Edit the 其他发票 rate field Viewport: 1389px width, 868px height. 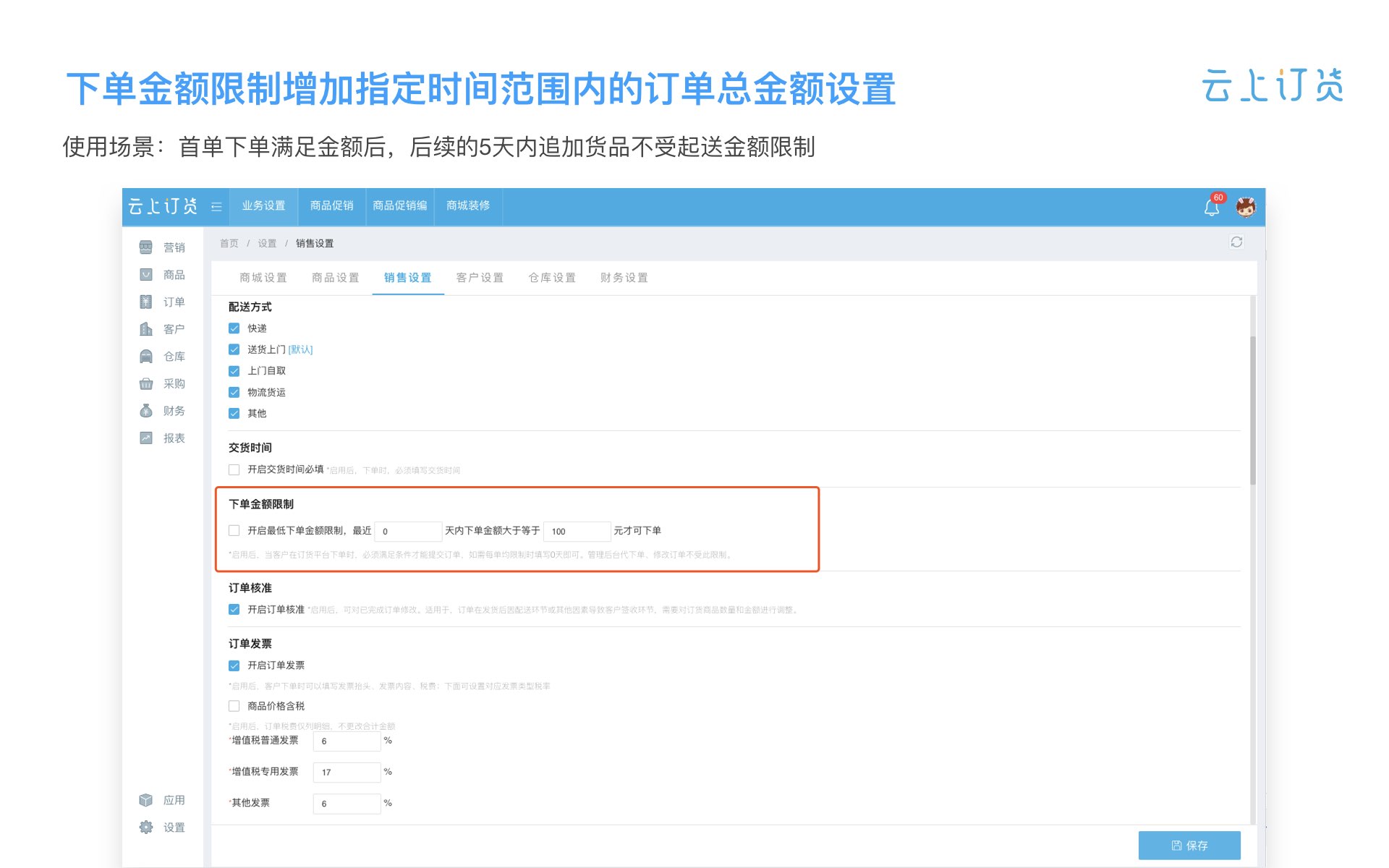347,804
